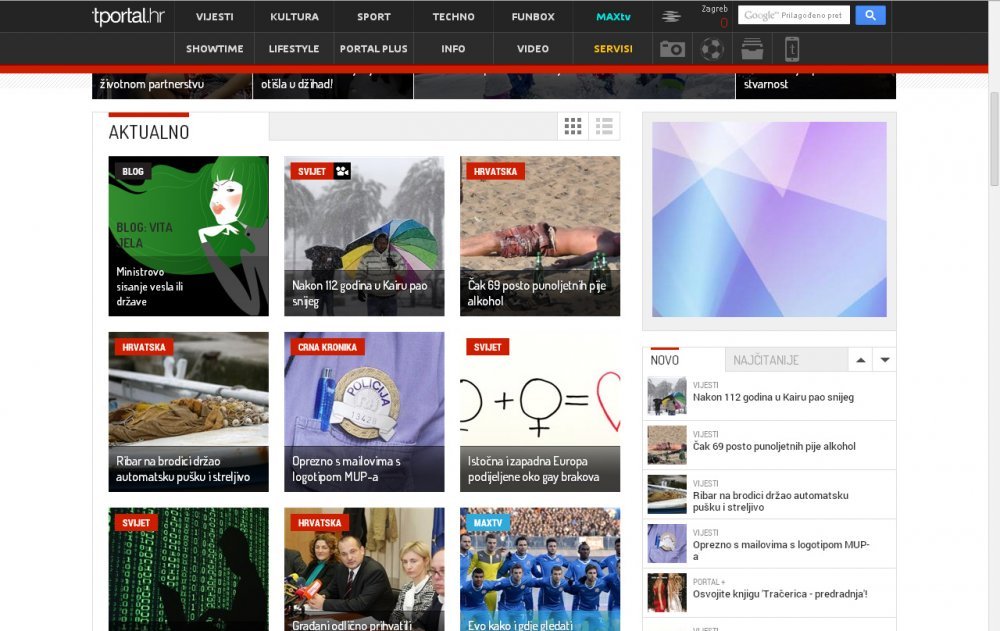Viewport: 1000px width, 631px height.
Task: Open the FUNBOX section
Action: (533, 17)
